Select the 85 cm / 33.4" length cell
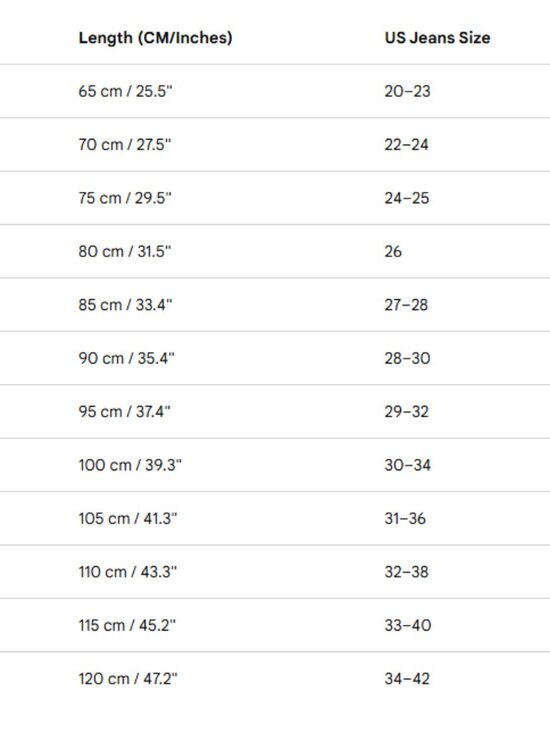The image size is (550, 733). pos(125,305)
